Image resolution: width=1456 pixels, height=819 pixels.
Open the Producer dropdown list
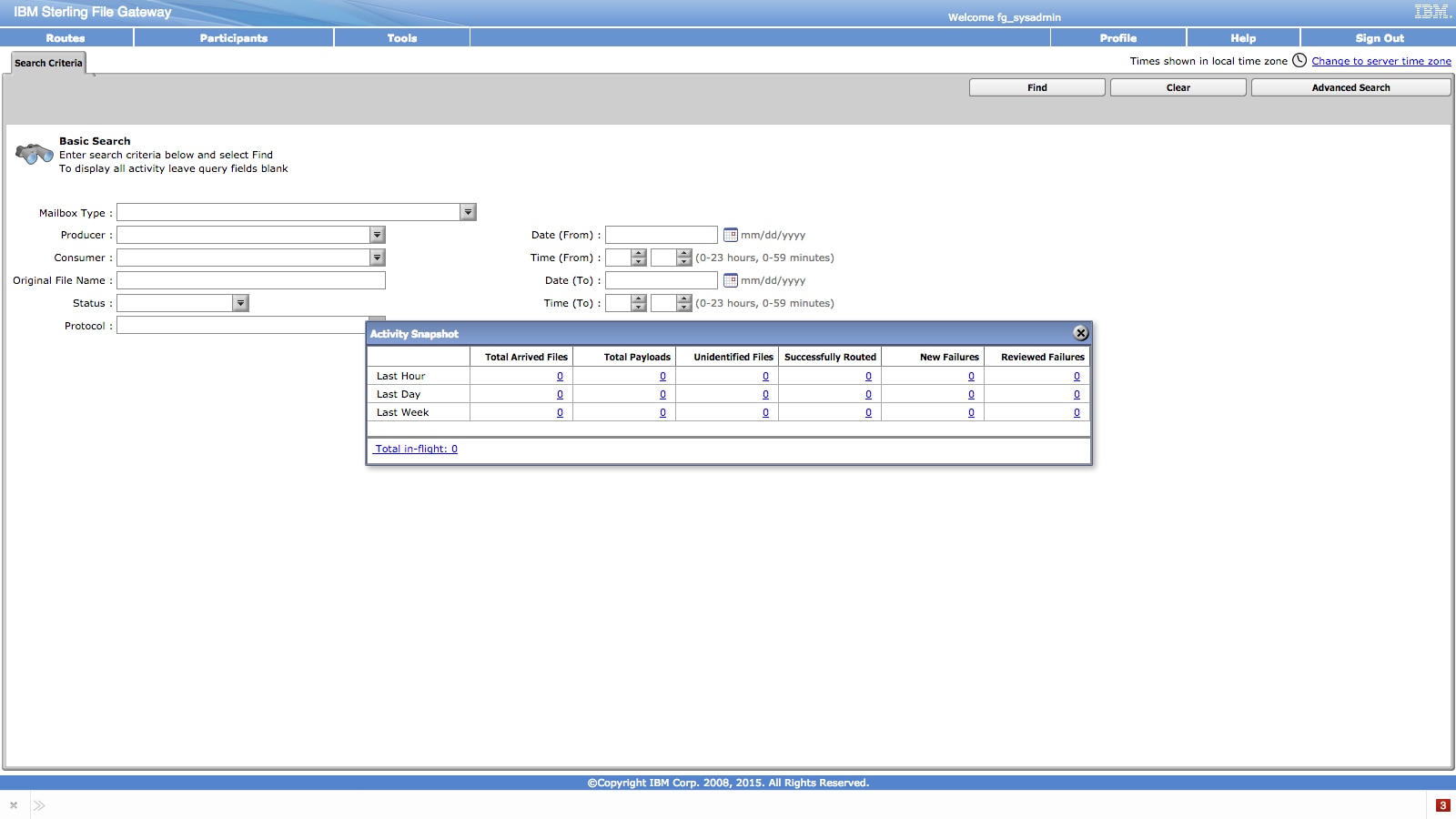[377, 235]
